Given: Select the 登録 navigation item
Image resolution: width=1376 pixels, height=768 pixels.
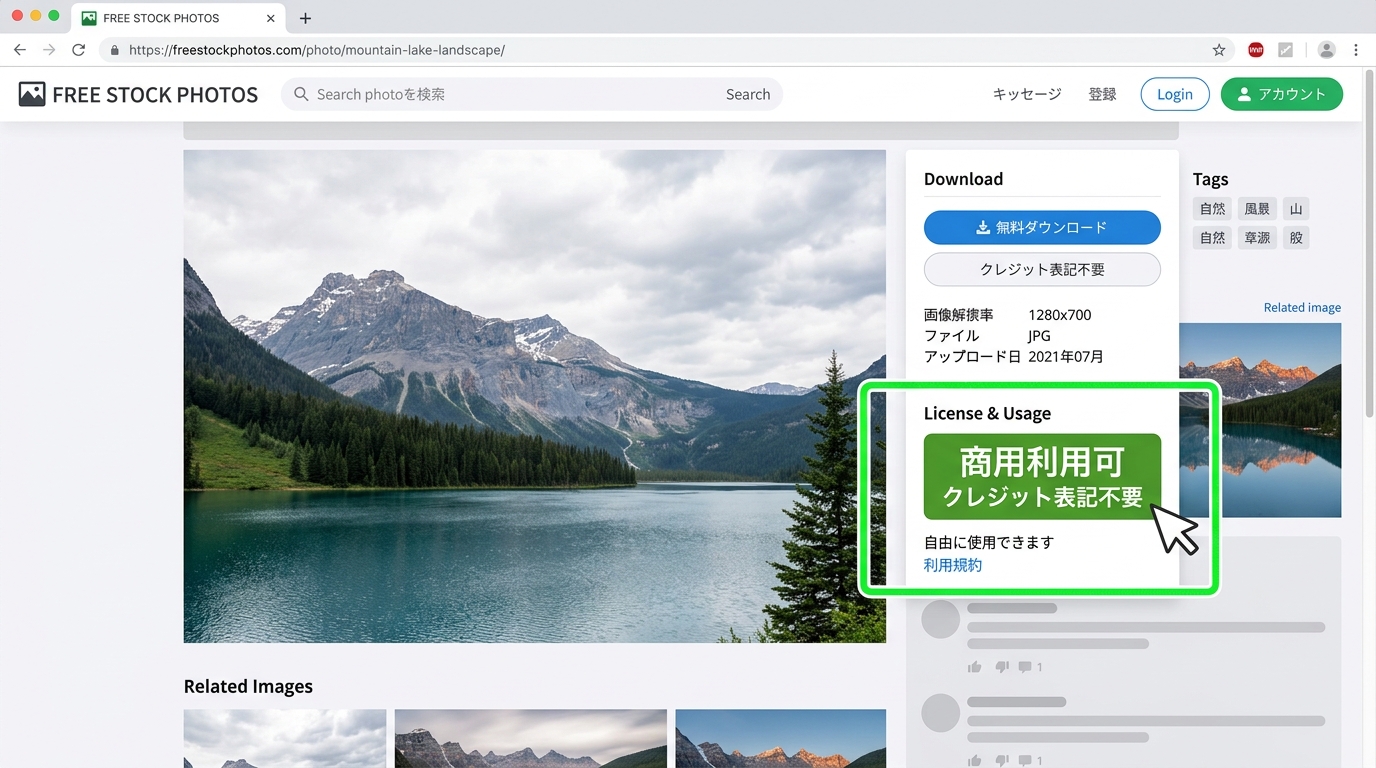Looking at the screenshot, I should (1102, 94).
